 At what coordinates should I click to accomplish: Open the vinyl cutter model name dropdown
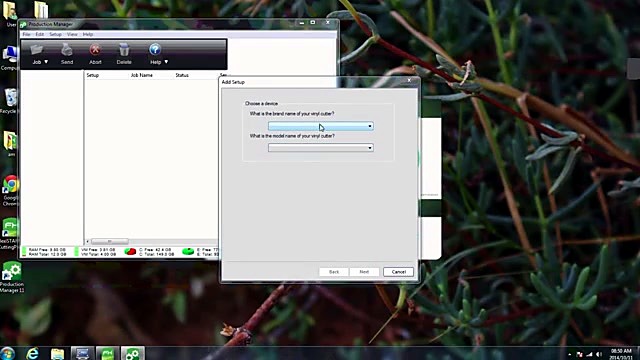tap(320, 148)
